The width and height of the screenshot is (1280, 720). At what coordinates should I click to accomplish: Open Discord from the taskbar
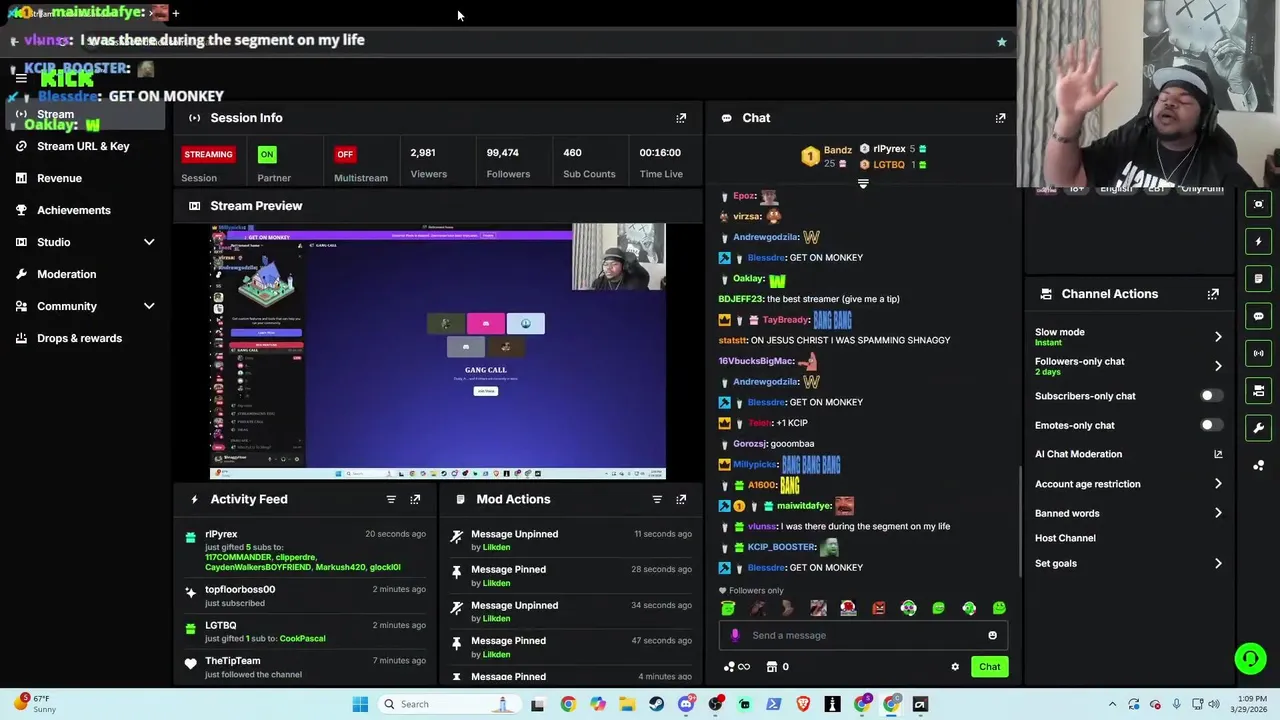tap(686, 704)
